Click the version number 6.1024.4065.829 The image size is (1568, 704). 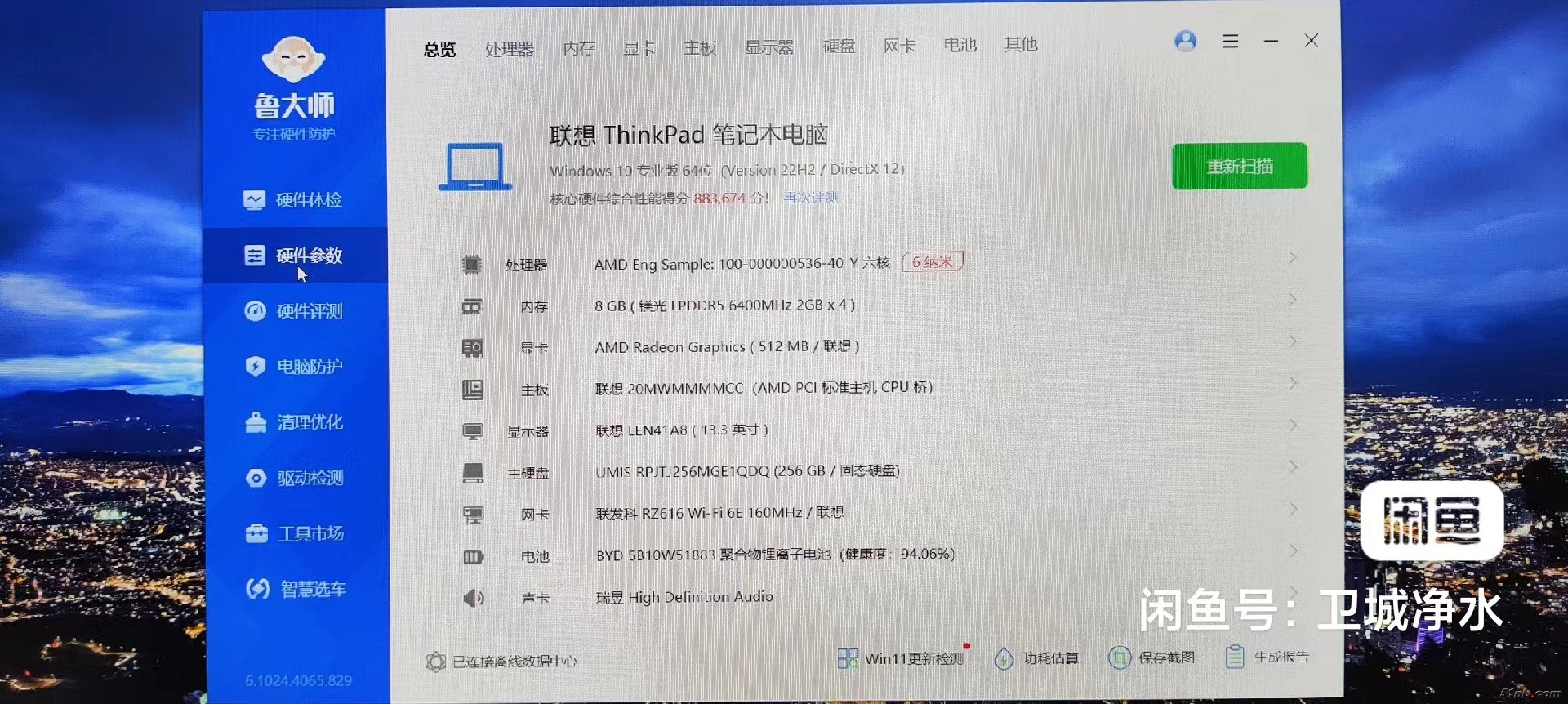point(299,680)
